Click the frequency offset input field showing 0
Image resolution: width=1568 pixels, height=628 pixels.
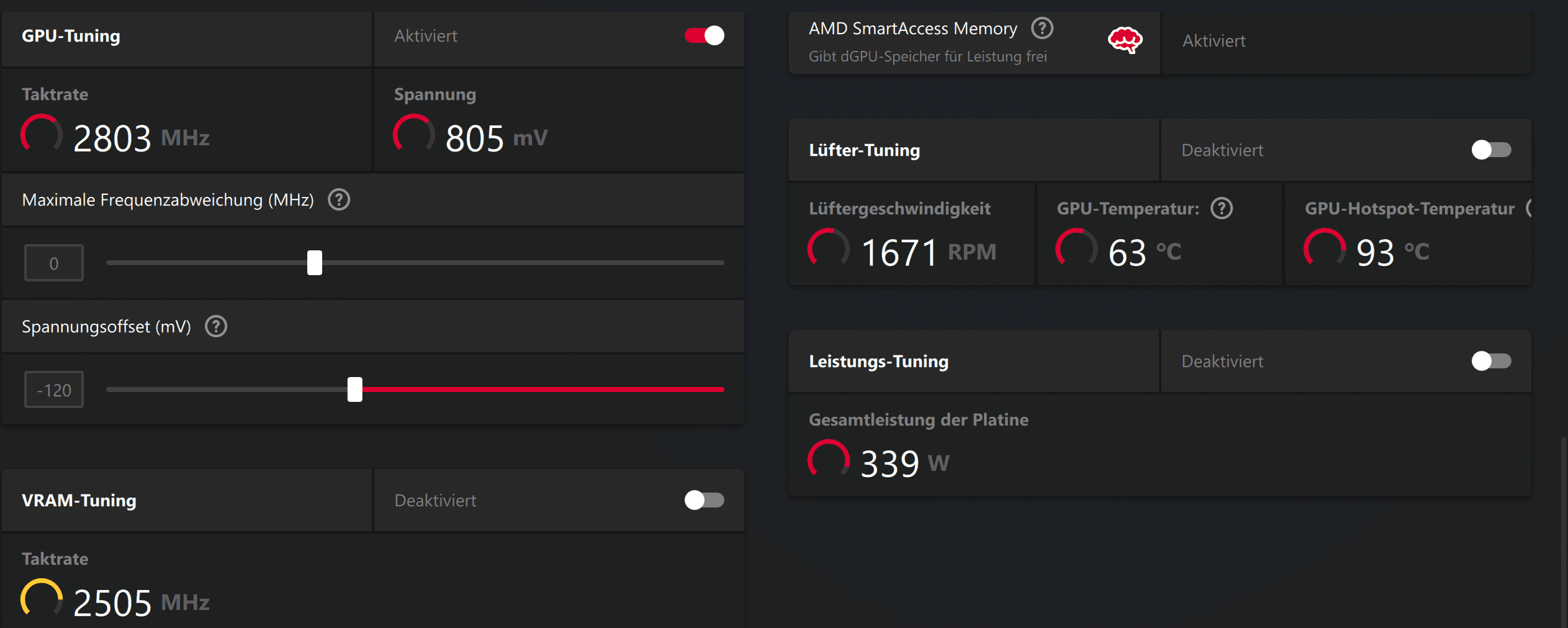(x=54, y=263)
